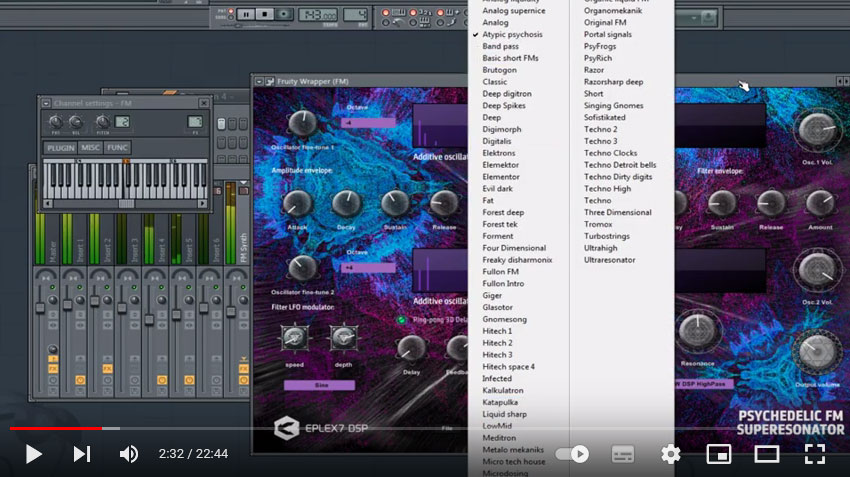This screenshot has height=477, width=850.
Task: Click the filter envelope Amount knob
Action: pos(820,204)
